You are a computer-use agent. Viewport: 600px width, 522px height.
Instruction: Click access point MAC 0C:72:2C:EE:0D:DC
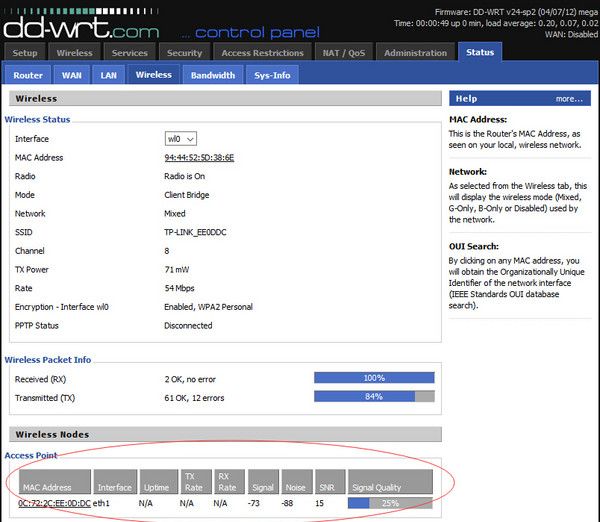click(54, 503)
